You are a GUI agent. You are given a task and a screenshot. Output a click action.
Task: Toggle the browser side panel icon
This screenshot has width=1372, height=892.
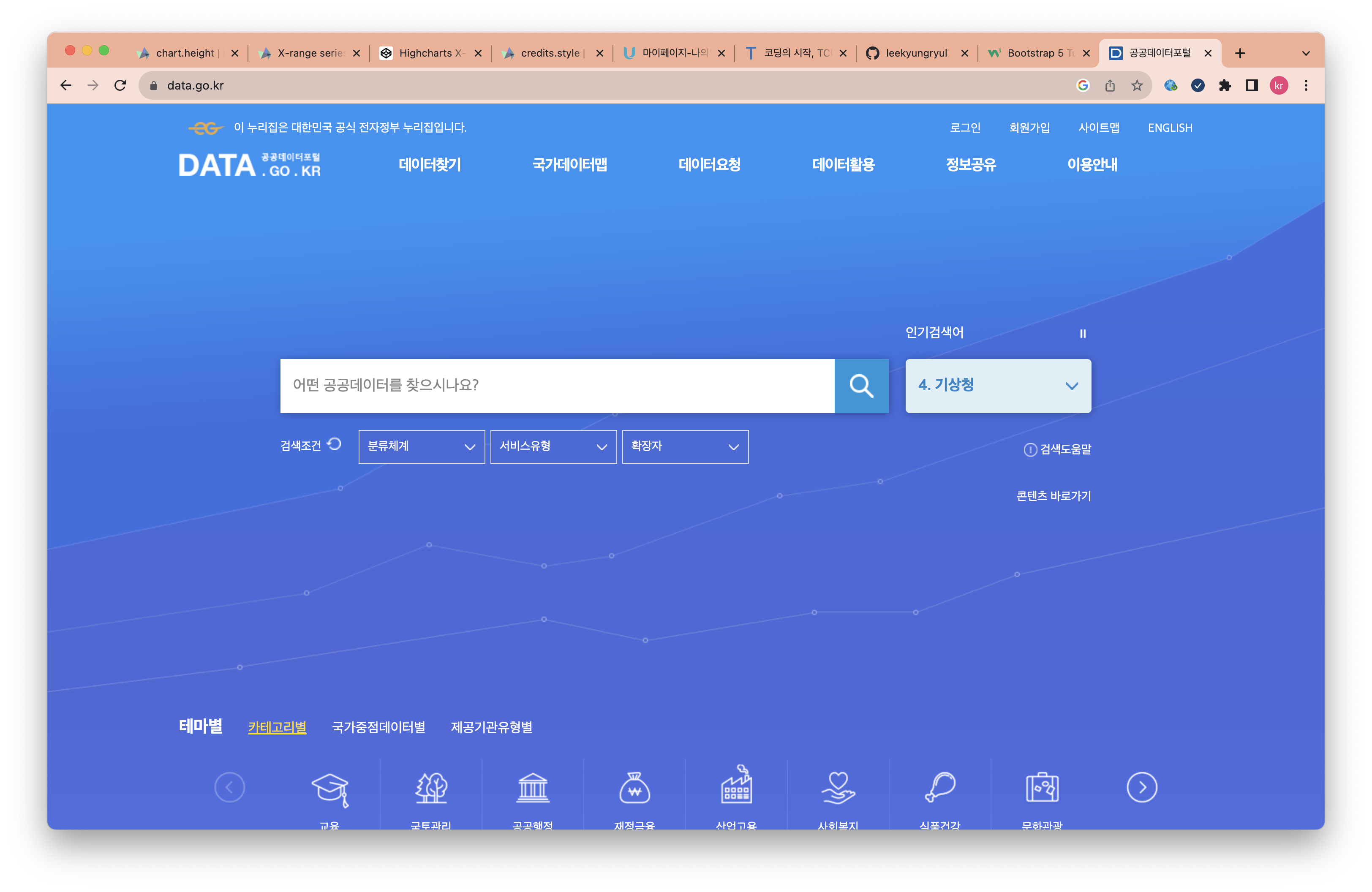click(x=1252, y=86)
